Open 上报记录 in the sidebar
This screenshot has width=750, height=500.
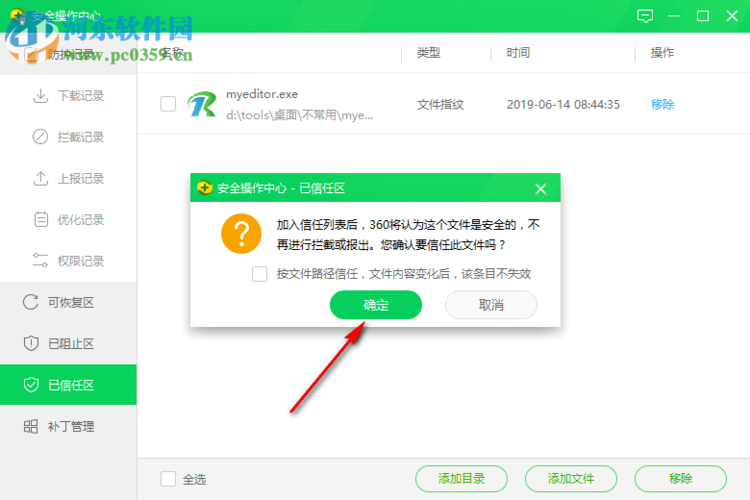point(68,178)
